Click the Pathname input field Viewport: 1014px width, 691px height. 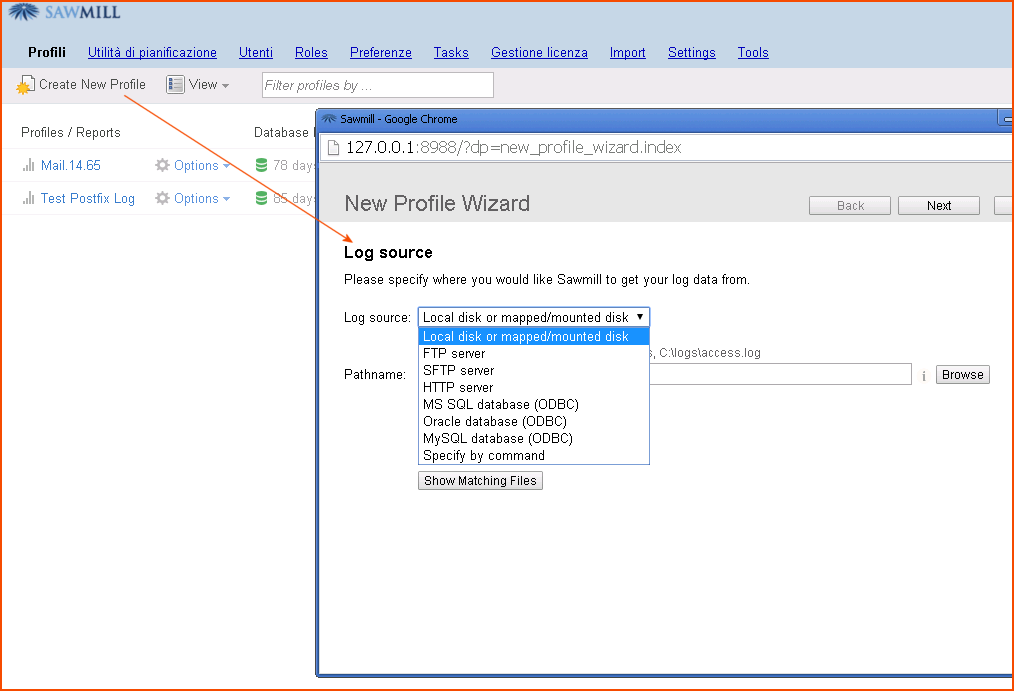coord(780,374)
